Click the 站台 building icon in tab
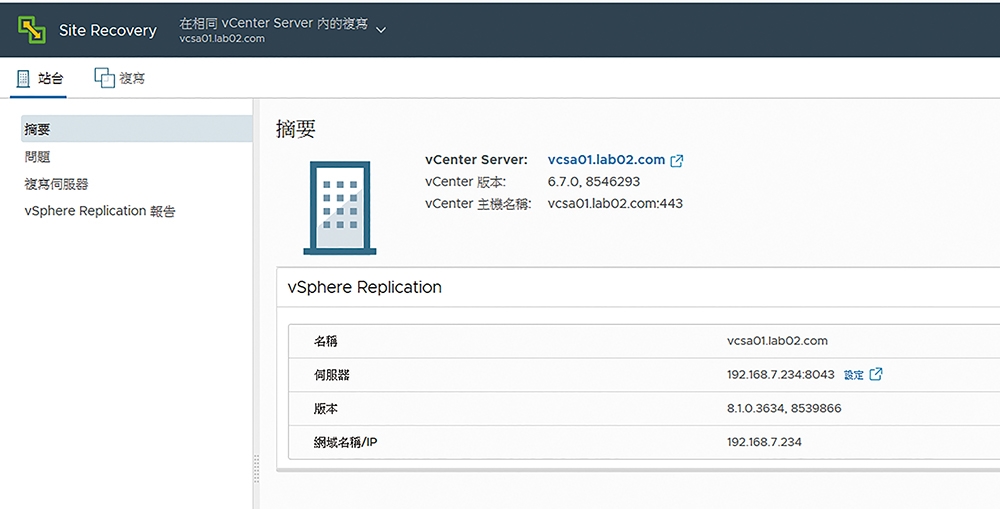The height and width of the screenshot is (509, 1000). (x=23, y=78)
